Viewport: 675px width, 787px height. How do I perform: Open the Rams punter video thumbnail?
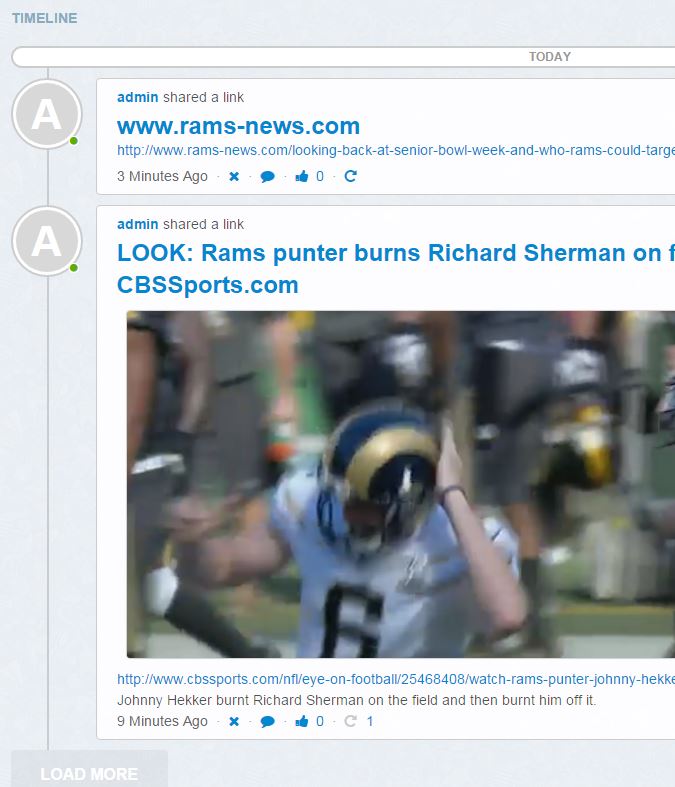[400, 484]
